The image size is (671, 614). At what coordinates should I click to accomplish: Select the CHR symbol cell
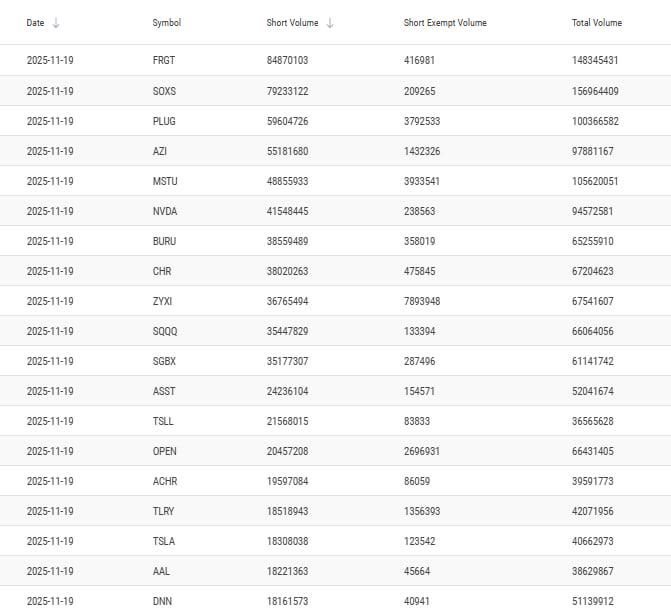[x=162, y=271]
